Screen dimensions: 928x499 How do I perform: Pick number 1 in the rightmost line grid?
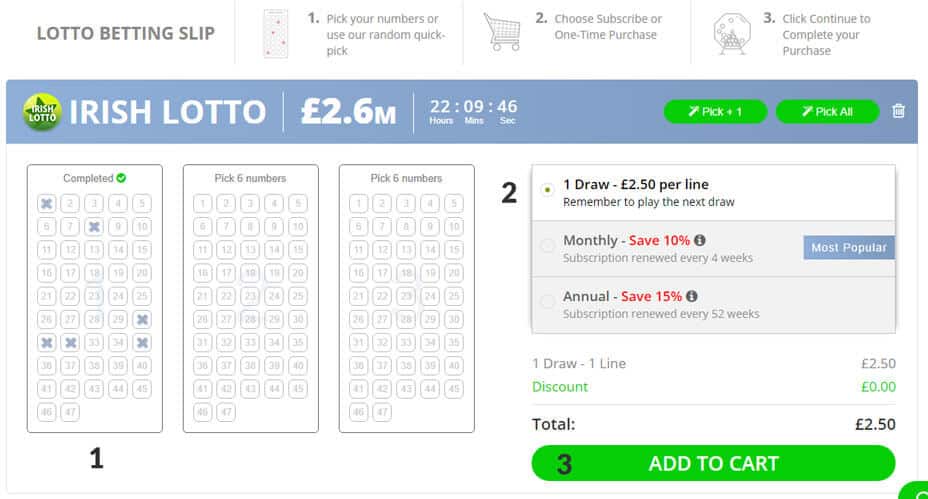[x=358, y=204]
